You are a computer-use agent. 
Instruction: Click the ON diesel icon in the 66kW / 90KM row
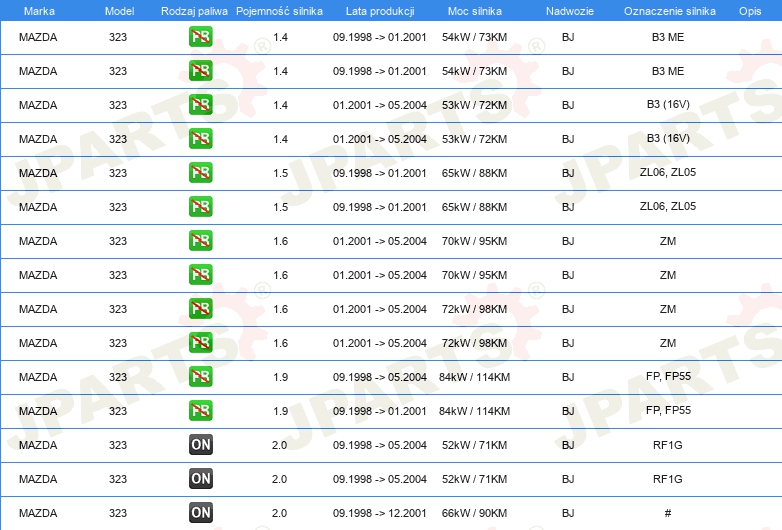pos(201,513)
